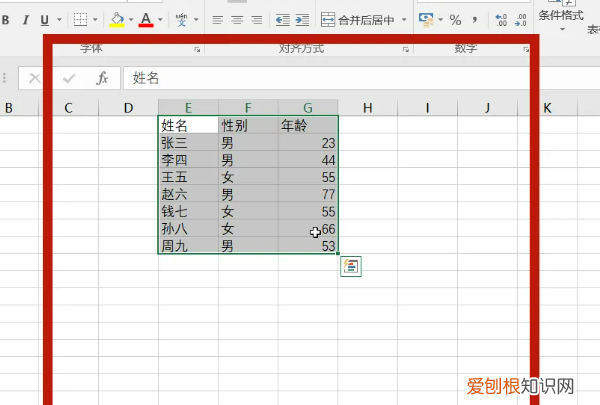Viewport: 600px width, 405px height.
Task: Toggle bold formatting
Action: pos(5,20)
